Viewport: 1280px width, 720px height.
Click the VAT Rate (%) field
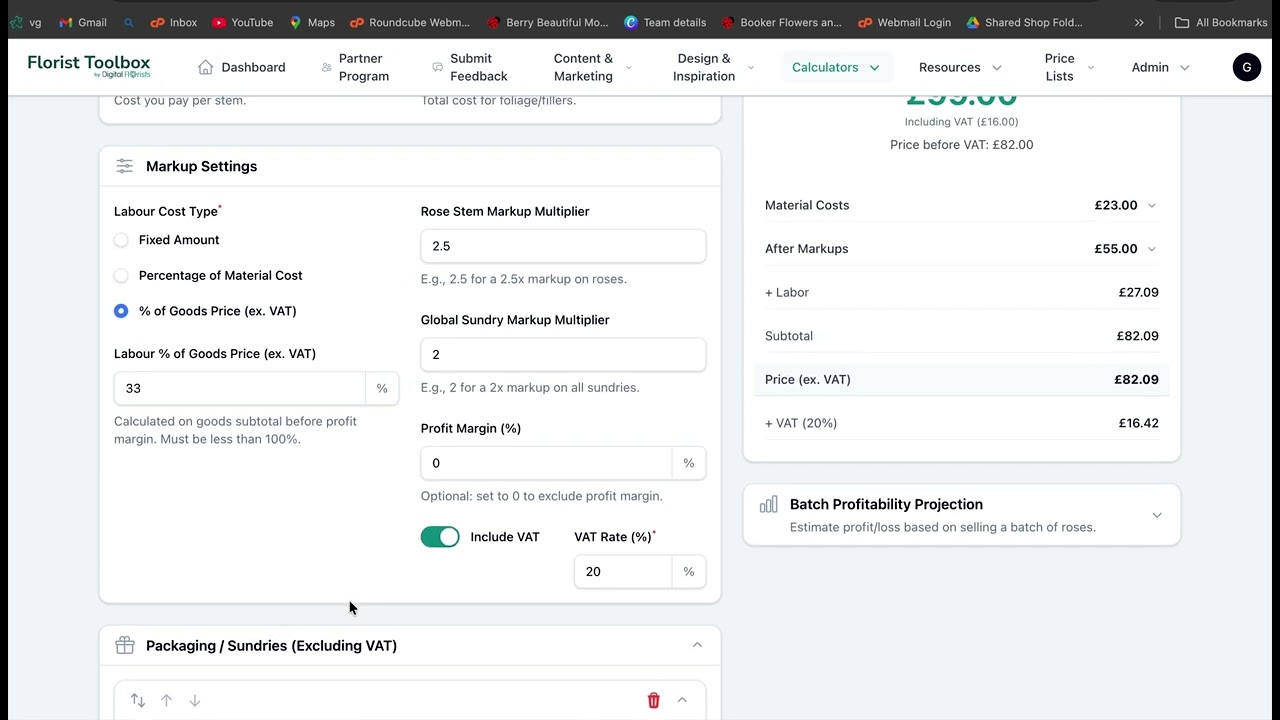pos(623,572)
